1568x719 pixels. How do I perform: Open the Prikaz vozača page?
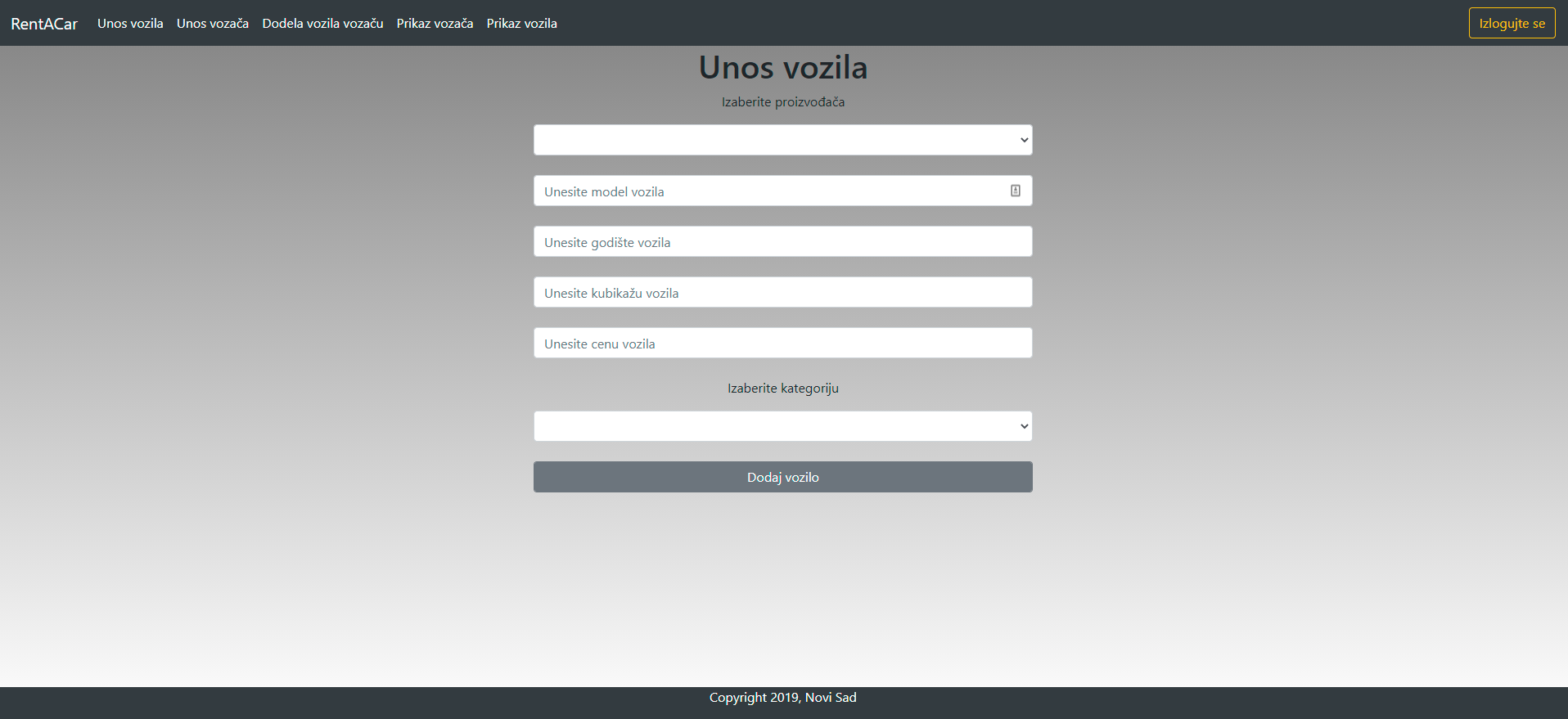(x=435, y=24)
